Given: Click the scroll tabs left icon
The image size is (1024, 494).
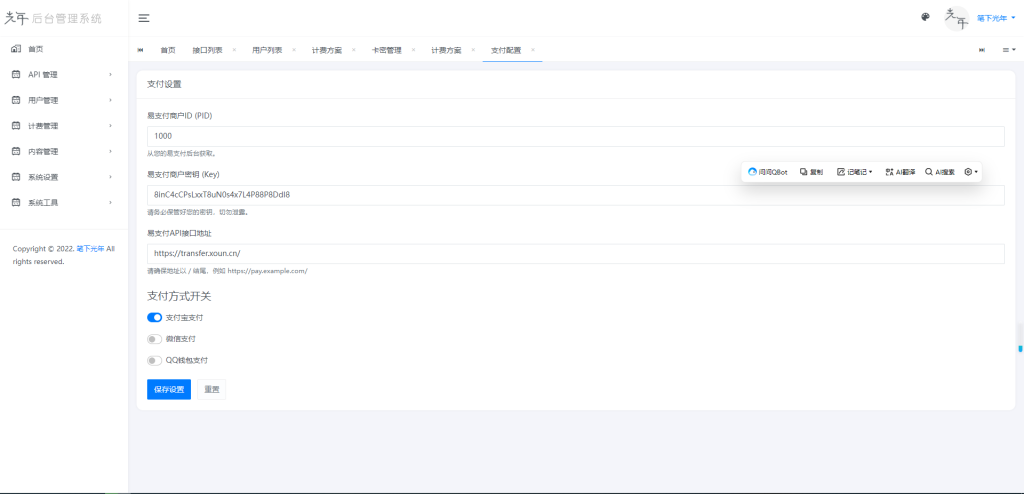Looking at the screenshot, I should click(140, 50).
